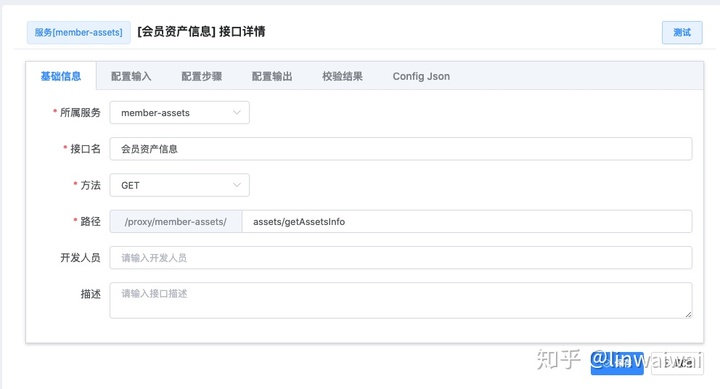Click the chevron arrow in 方法 select

coord(236,185)
